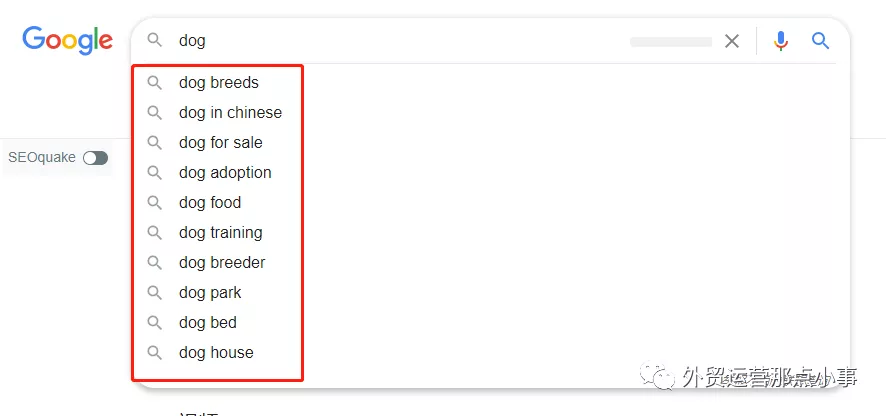Screen dimensions: 886x416
Task: Select 'dog breeds' suggestion
Action: click(219, 83)
